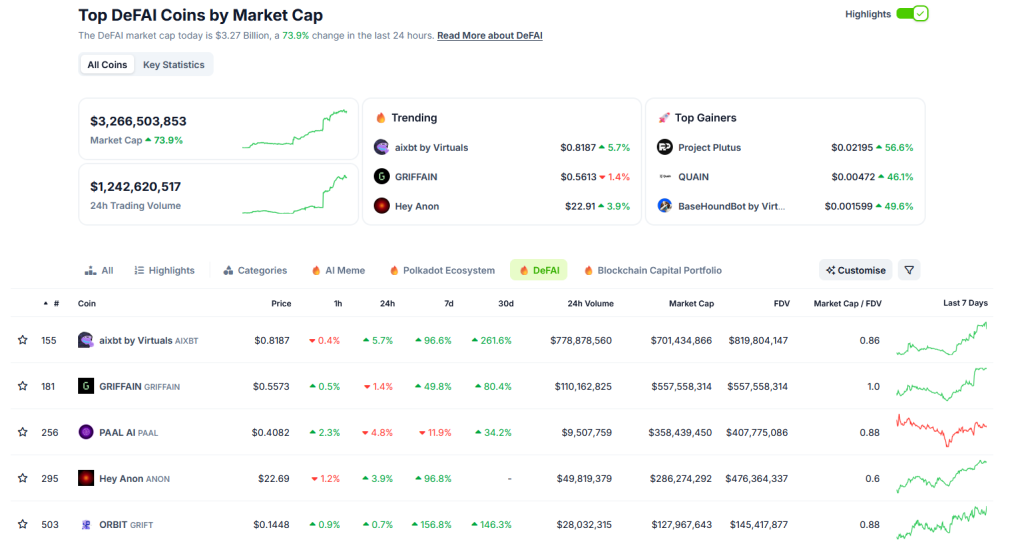This screenshot has height=544, width=1024.
Task: Open Hey Anon coin name in table
Action: 121,479
